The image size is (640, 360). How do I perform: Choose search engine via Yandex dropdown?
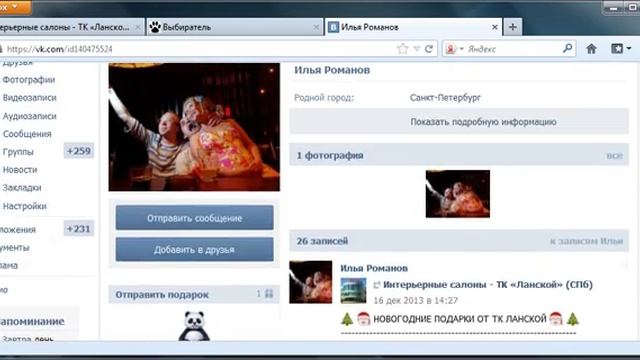coord(454,49)
